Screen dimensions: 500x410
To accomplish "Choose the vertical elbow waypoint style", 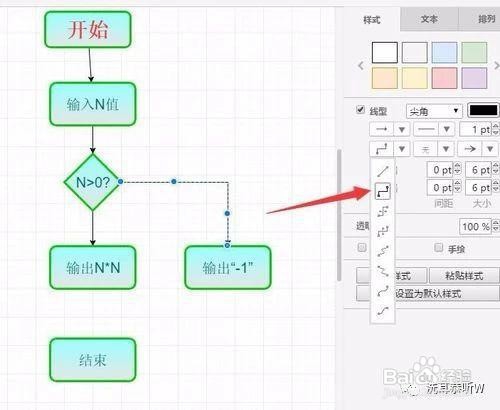I will (383, 231).
